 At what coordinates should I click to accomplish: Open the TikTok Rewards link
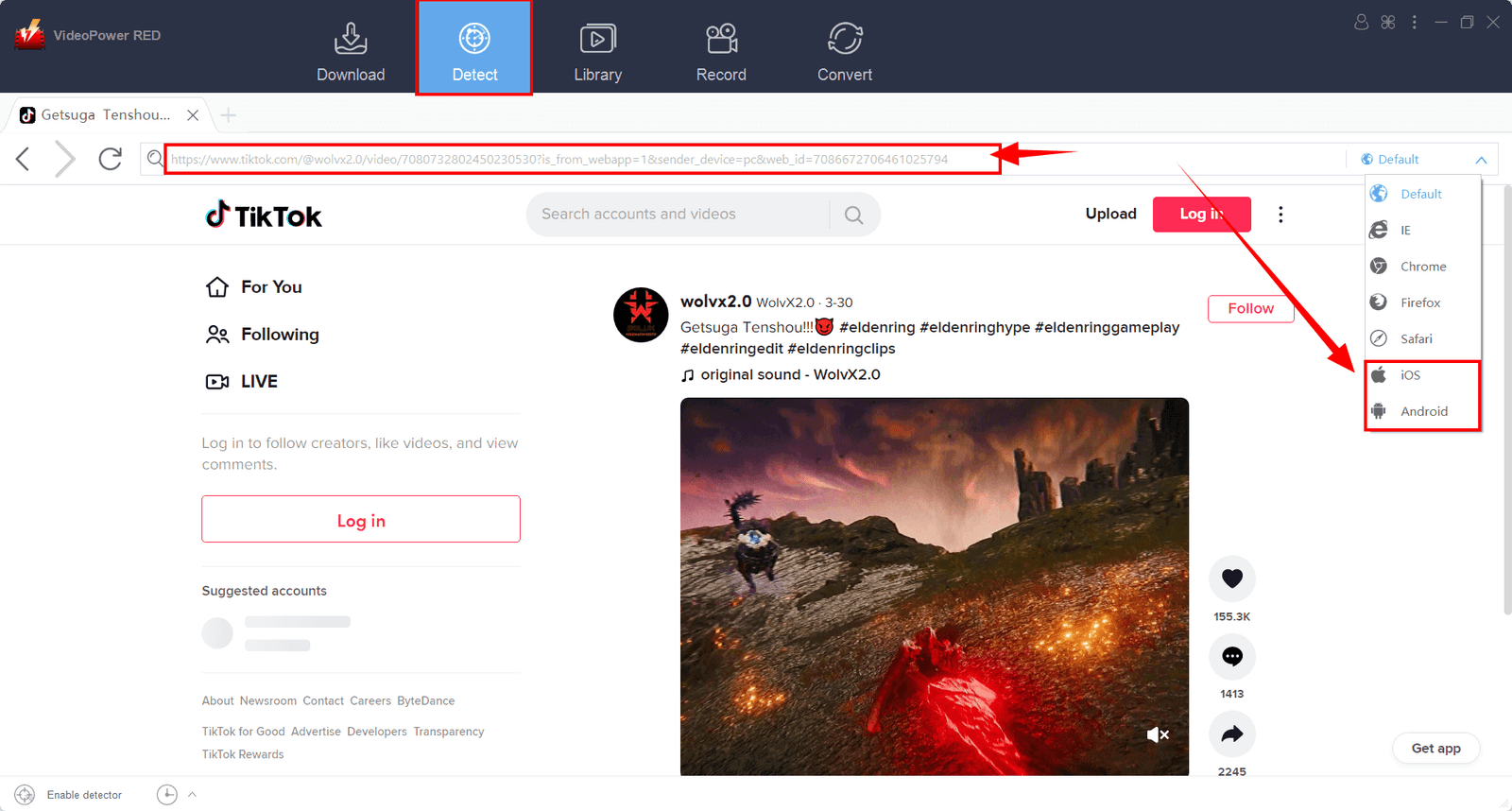click(242, 754)
